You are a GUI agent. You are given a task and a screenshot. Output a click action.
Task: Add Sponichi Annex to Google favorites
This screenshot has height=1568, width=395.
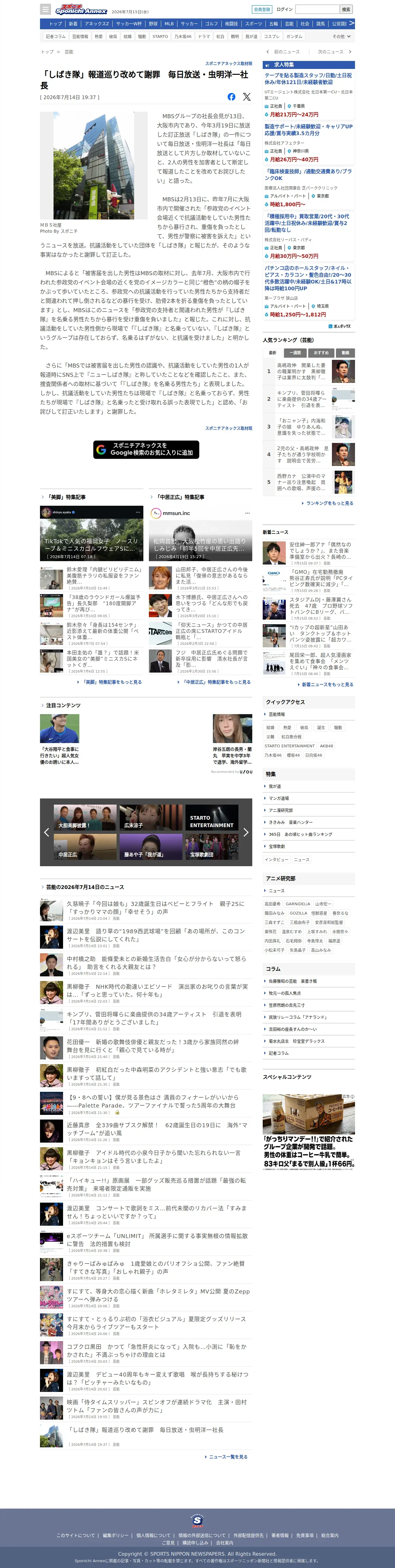pyautogui.click(x=146, y=449)
